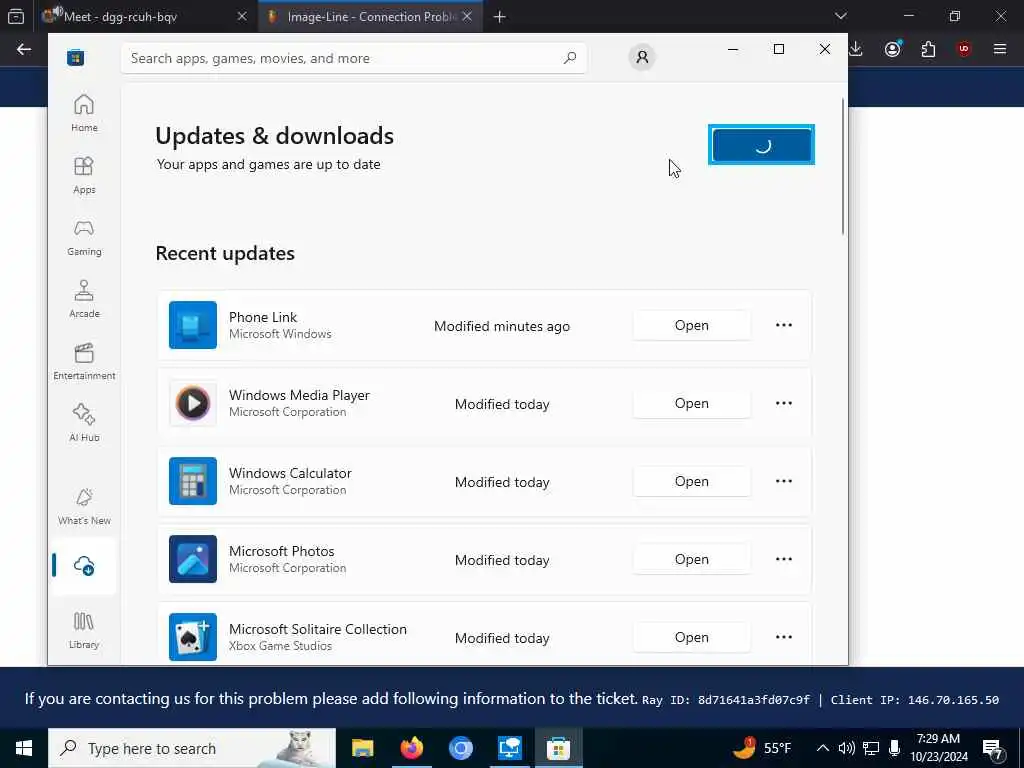Click the Microsoft Photos app icon
Image resolution: width=1024 pixels, height=768 pixels.
point(193,559)
